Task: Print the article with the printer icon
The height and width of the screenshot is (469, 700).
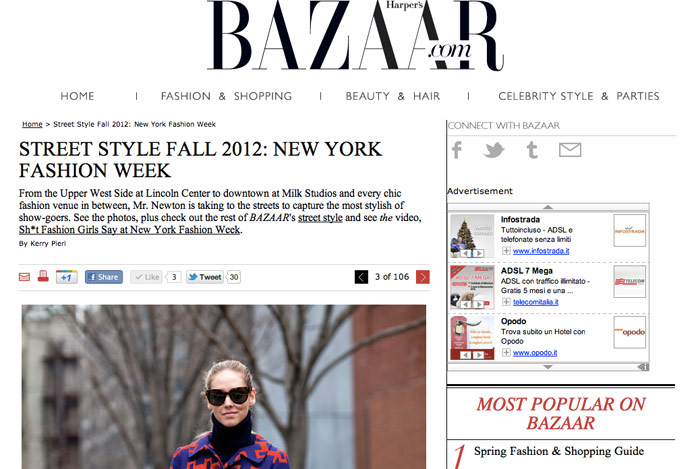Action: point(43,277)
